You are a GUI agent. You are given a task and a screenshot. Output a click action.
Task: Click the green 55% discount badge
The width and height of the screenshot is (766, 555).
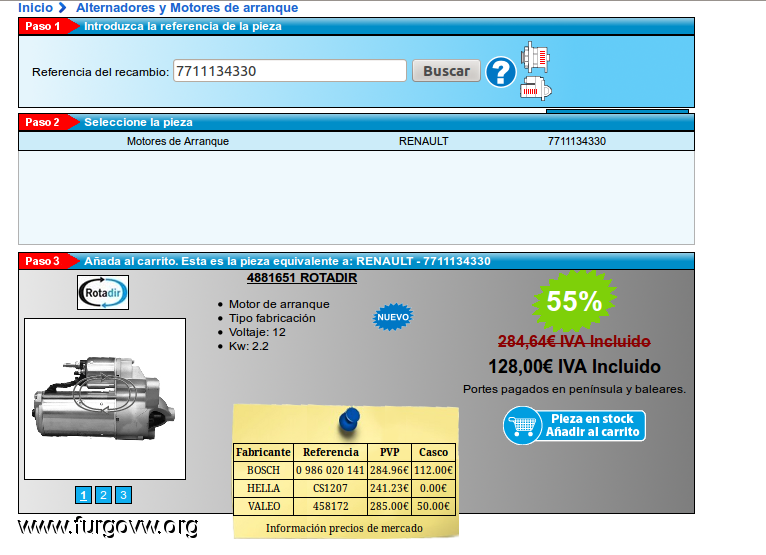coord(574,301)
